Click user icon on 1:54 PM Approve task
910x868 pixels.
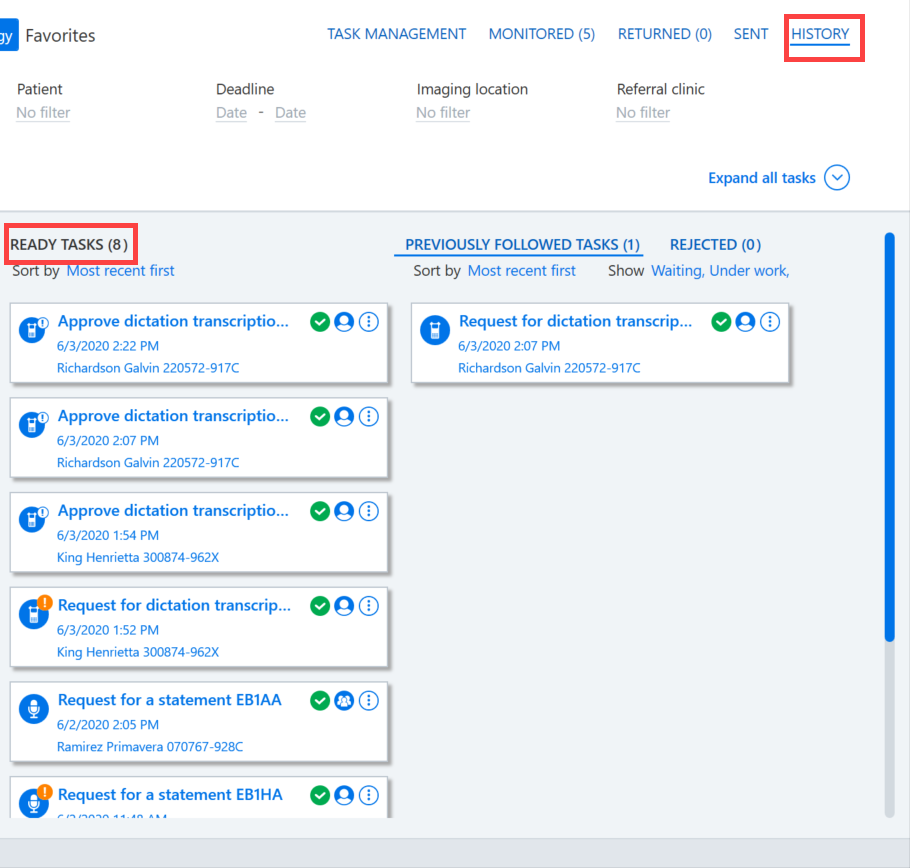(x=344, y=511)
